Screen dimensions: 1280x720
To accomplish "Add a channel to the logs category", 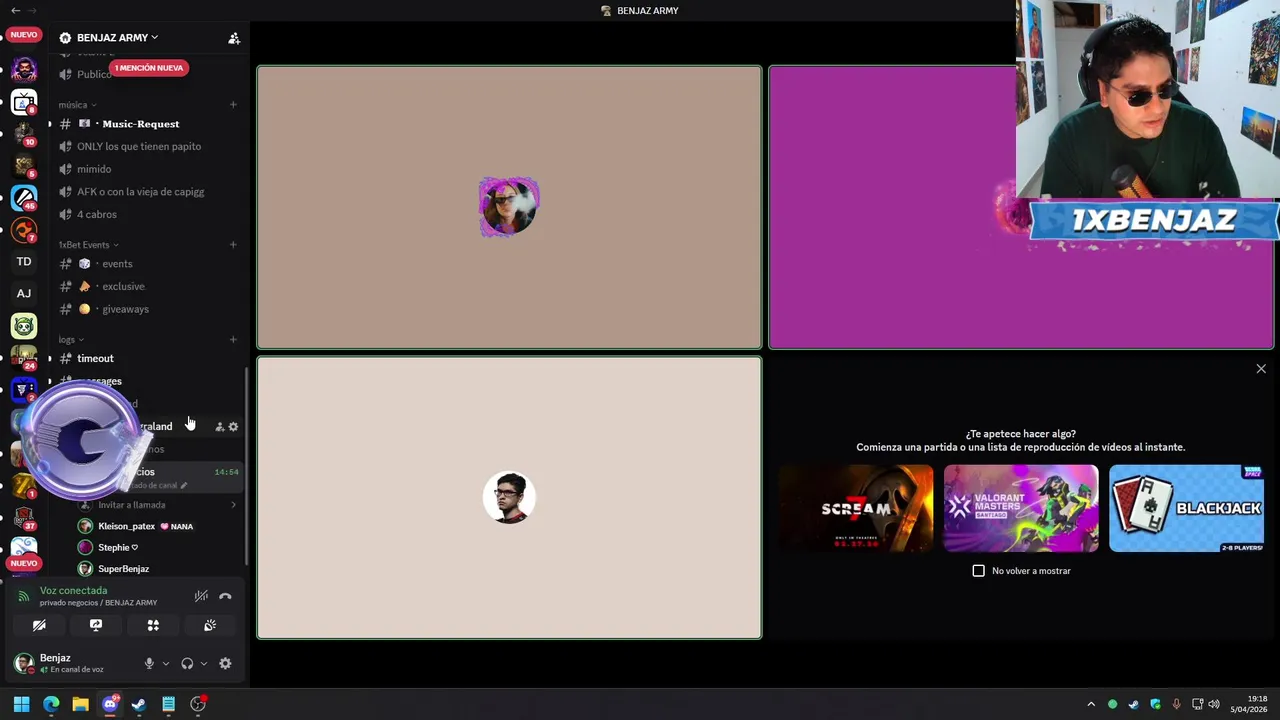I will 233,340.
